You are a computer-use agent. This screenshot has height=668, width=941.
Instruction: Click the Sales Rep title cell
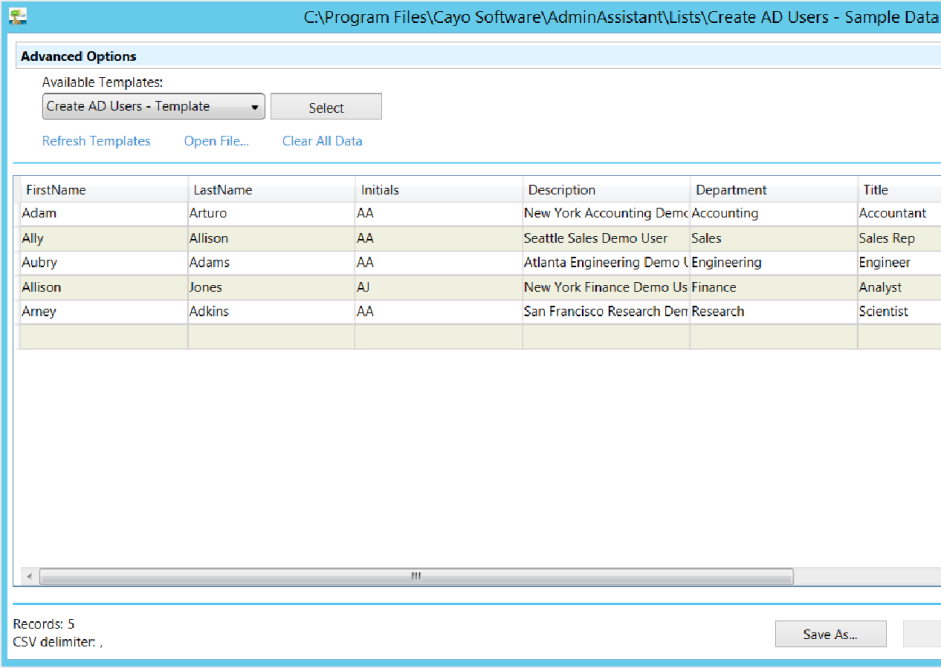coord(900,238)
